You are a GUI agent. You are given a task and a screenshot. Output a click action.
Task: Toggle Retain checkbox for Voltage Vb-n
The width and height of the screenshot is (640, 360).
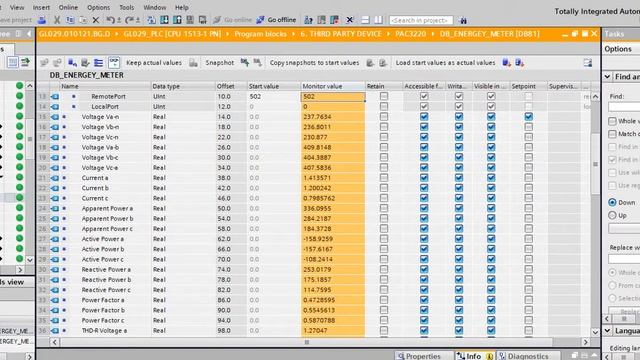click(x=384, y=127)
